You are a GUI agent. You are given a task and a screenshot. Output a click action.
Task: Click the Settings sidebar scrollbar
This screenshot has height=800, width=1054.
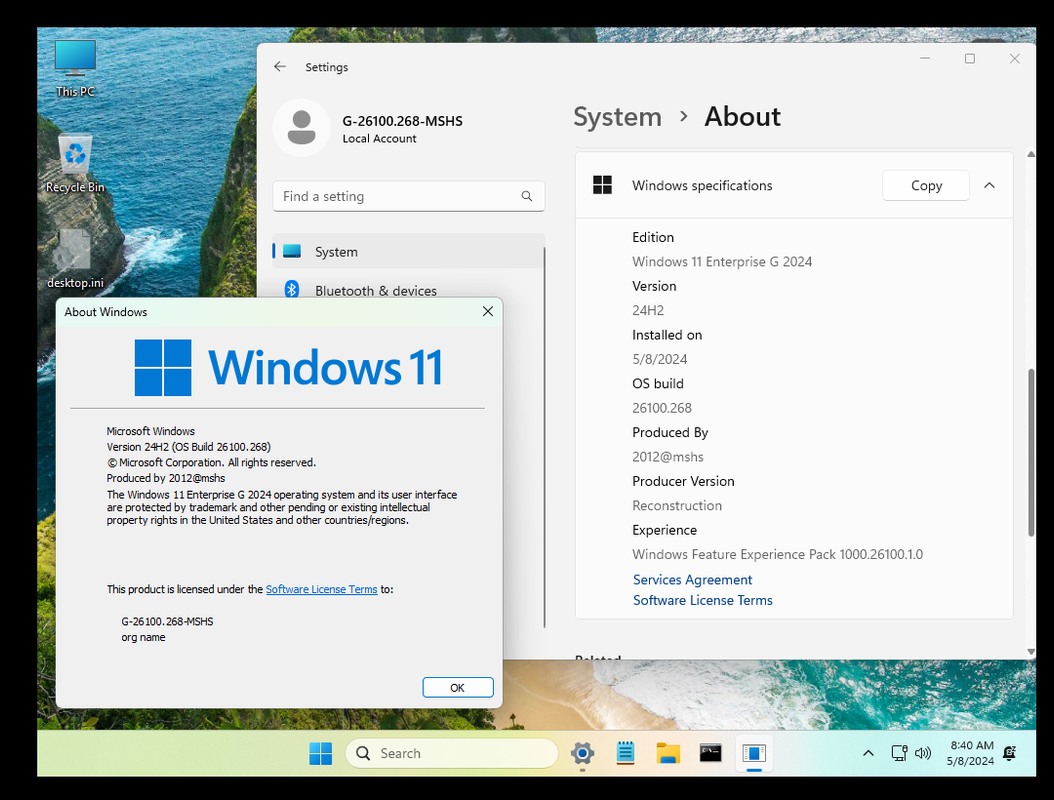(x=544, y=437)
